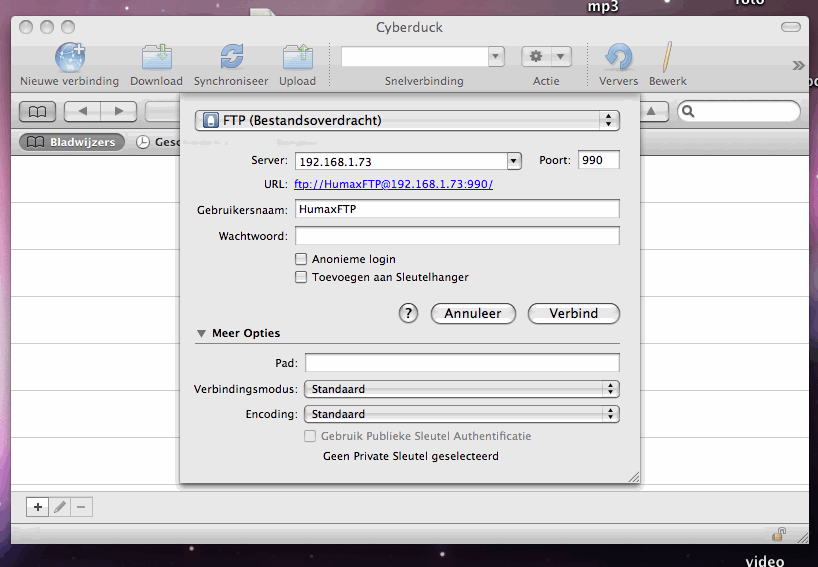Click the Snelverbinding text field
This screenshot has height=567, width=818.
tap(415, 56)
